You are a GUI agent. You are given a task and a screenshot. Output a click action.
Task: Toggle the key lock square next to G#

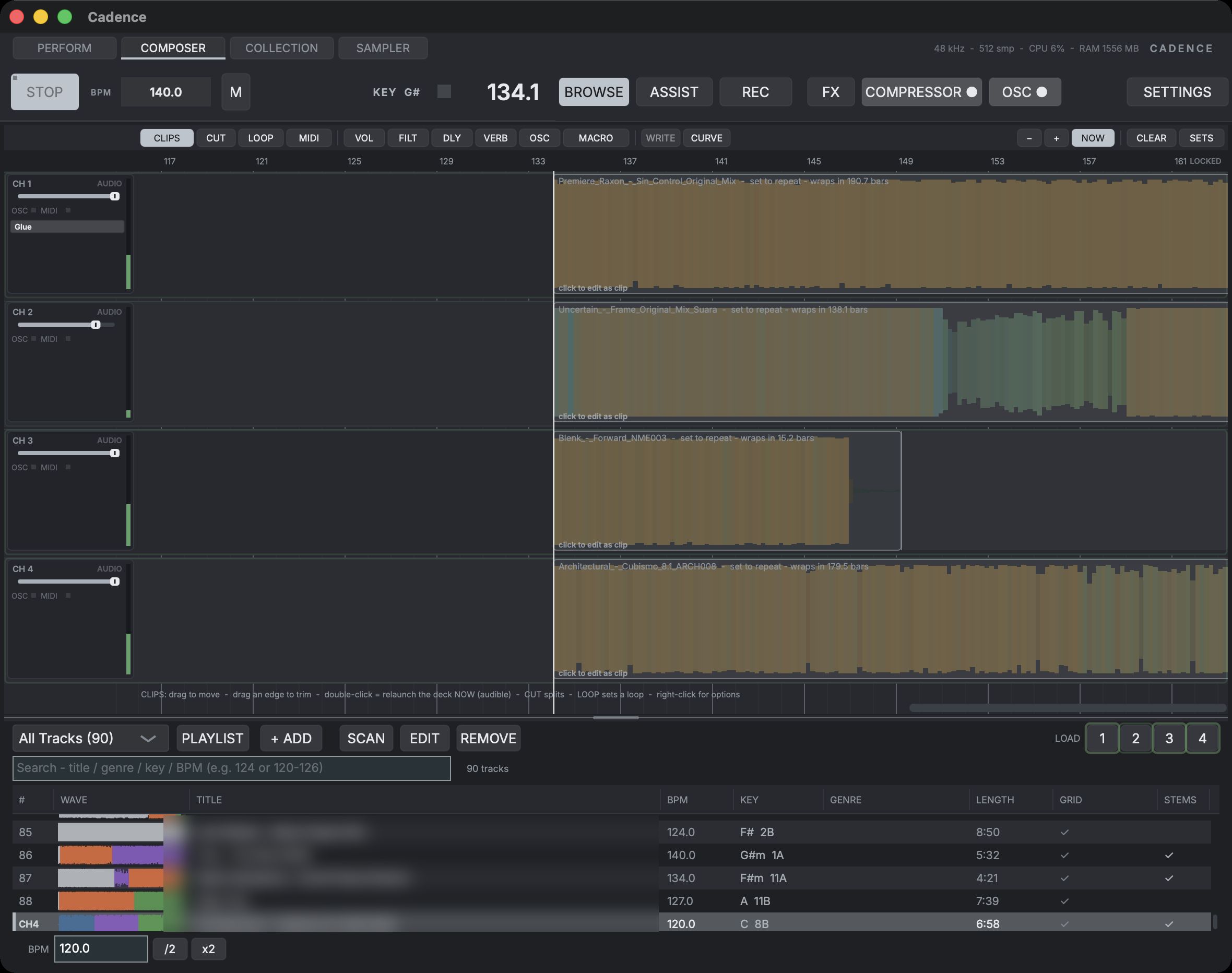pos(444,91)
